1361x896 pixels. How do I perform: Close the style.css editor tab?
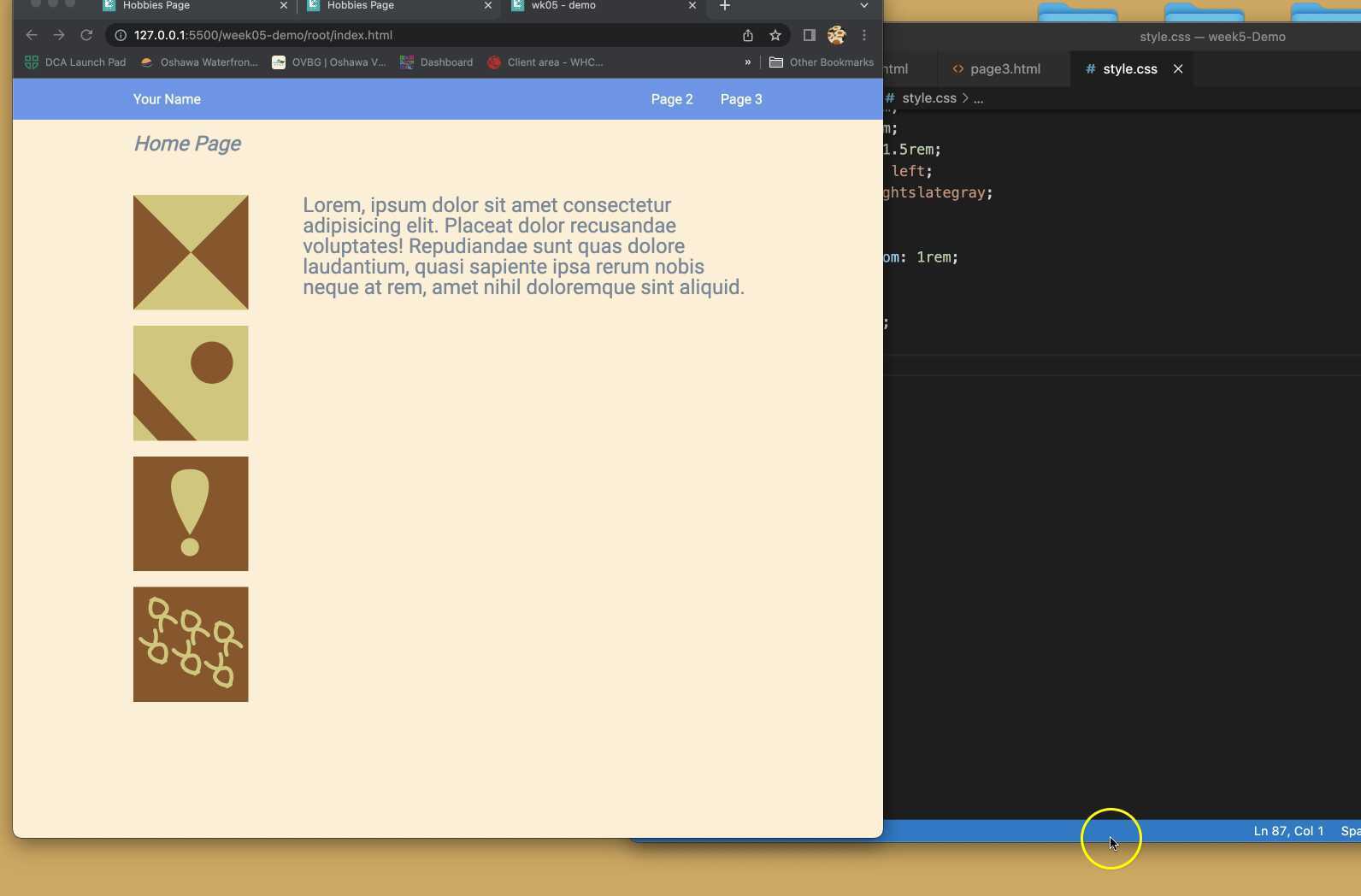1178,69
